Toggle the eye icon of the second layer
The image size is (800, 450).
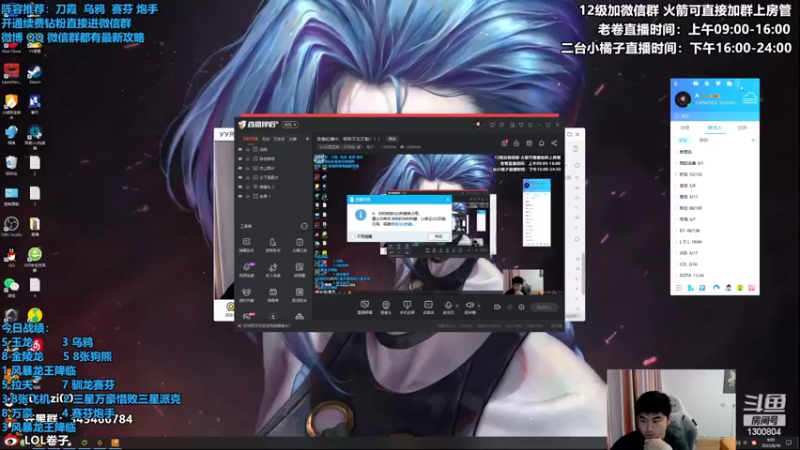click(240, 159)
